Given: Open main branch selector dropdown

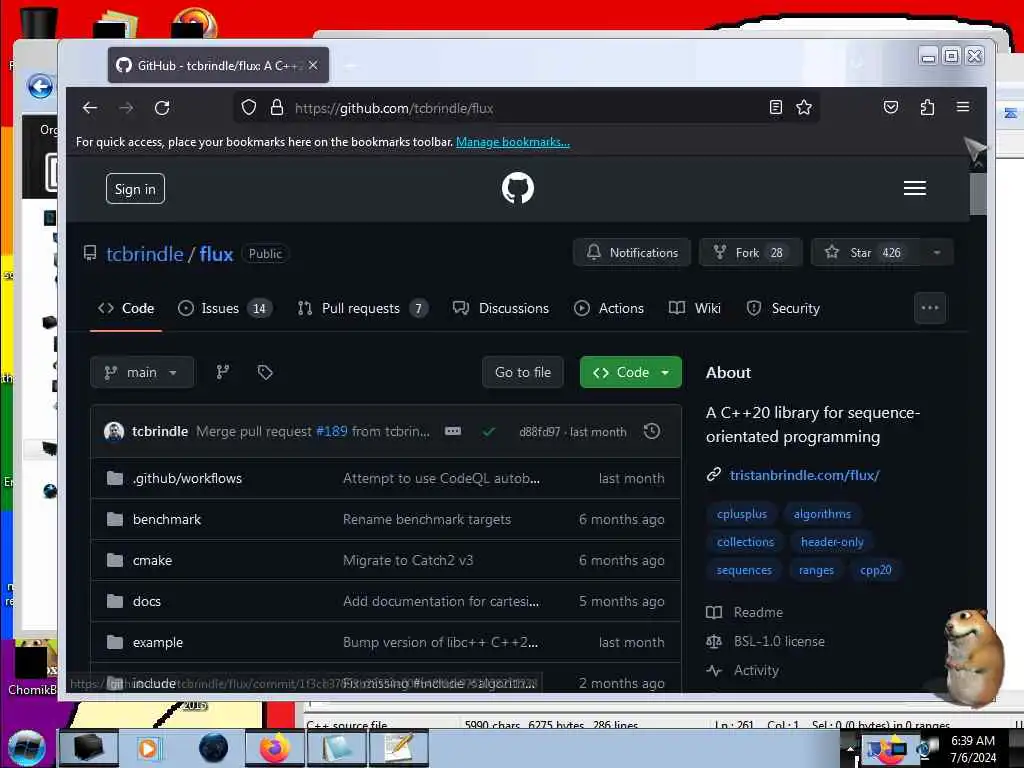Looking at the screenshot, I should [x=142, y=372].
